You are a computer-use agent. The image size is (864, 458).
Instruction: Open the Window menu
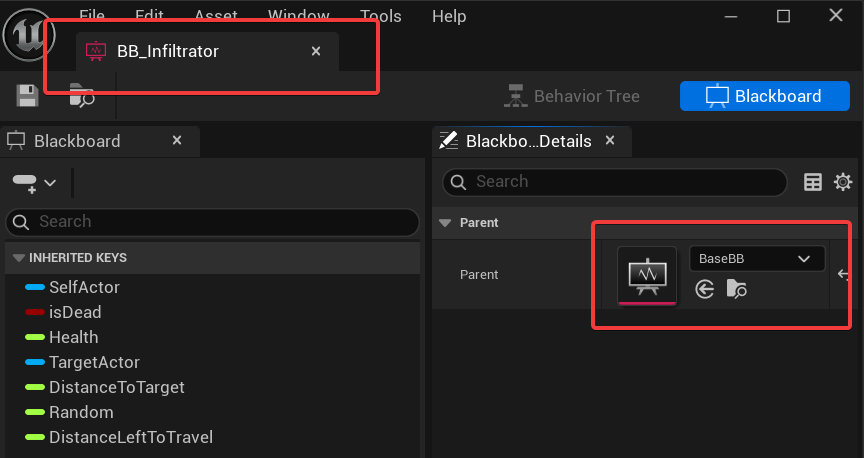(299, 16)
